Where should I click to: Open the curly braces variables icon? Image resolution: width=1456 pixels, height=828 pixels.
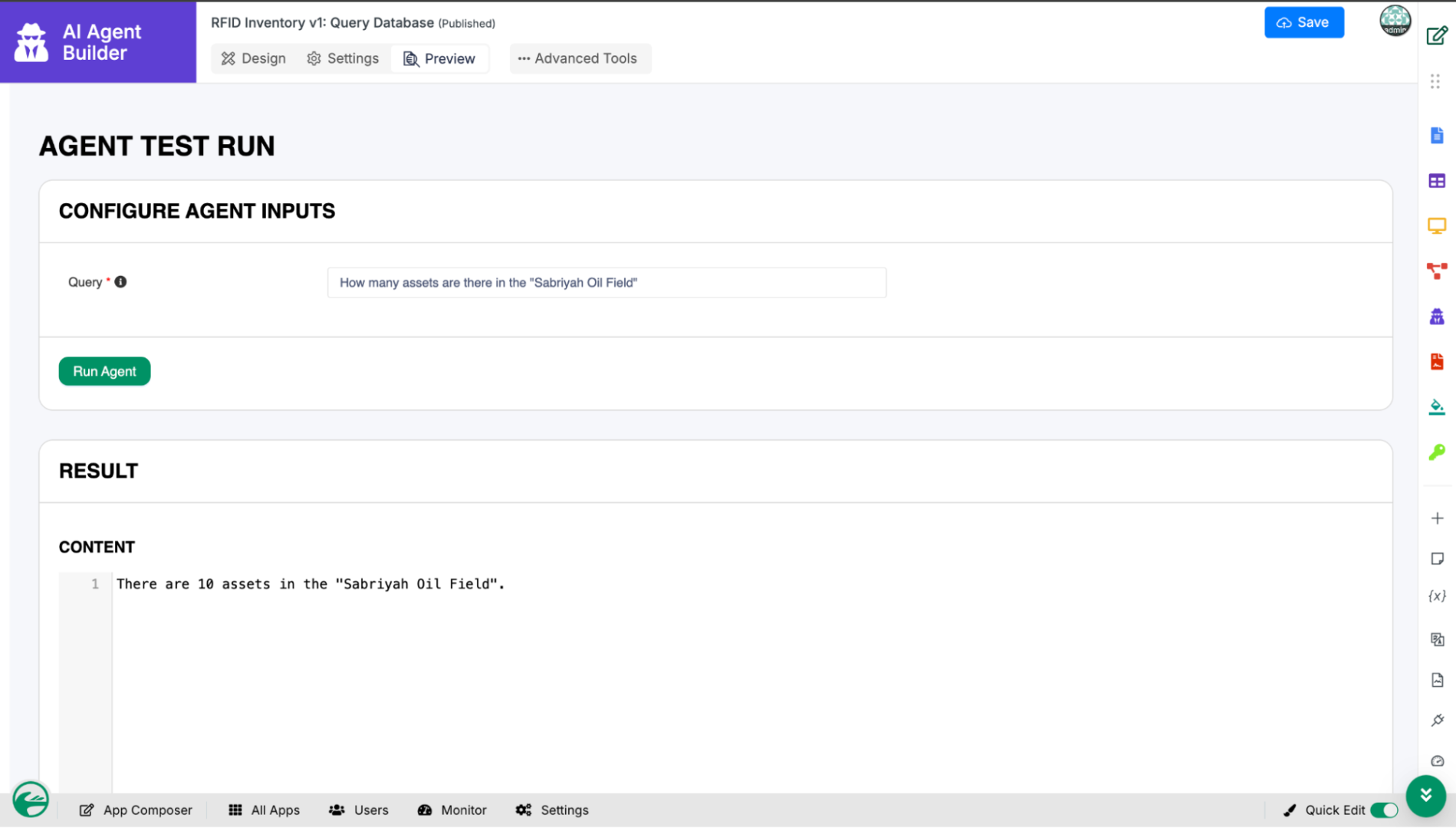point(1437,596)
